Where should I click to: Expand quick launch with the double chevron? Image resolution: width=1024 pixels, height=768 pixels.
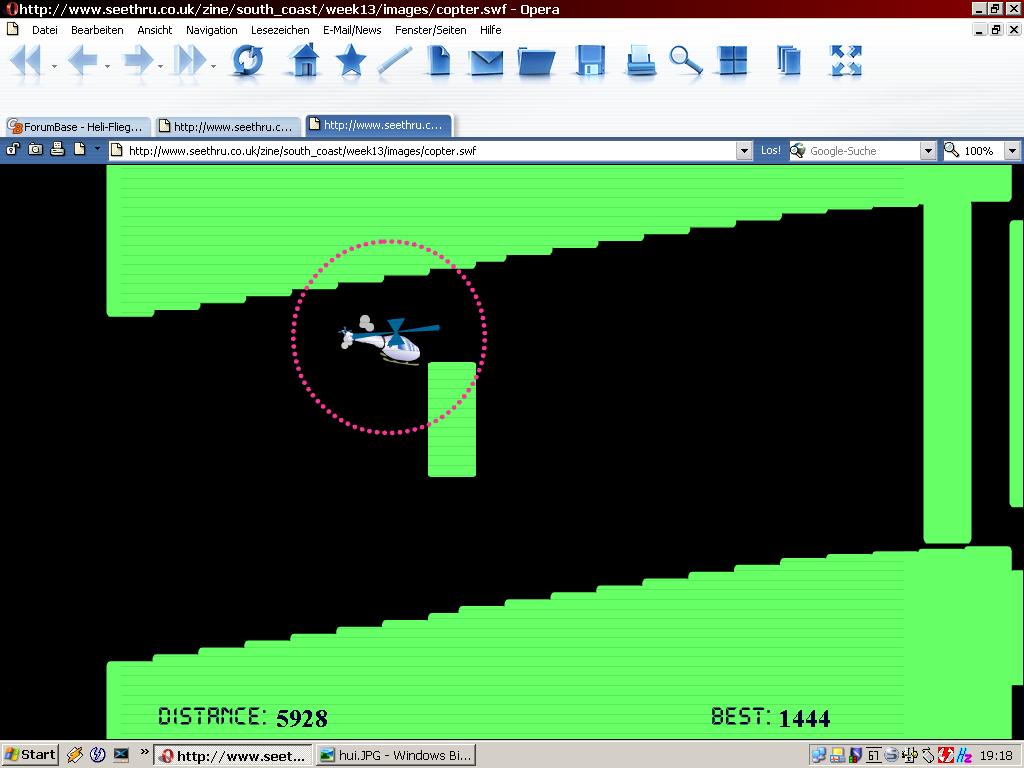point(144,752)
